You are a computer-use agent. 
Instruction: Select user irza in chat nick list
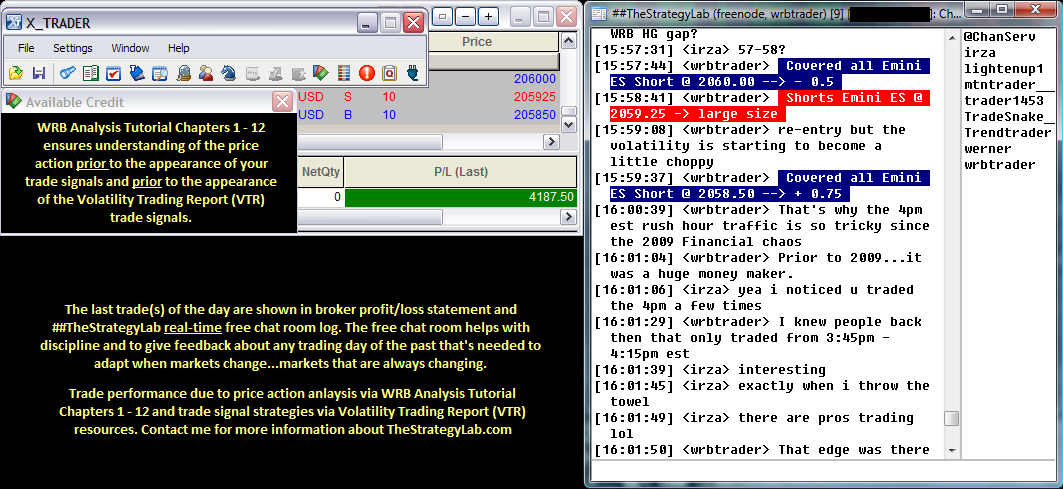980,52
